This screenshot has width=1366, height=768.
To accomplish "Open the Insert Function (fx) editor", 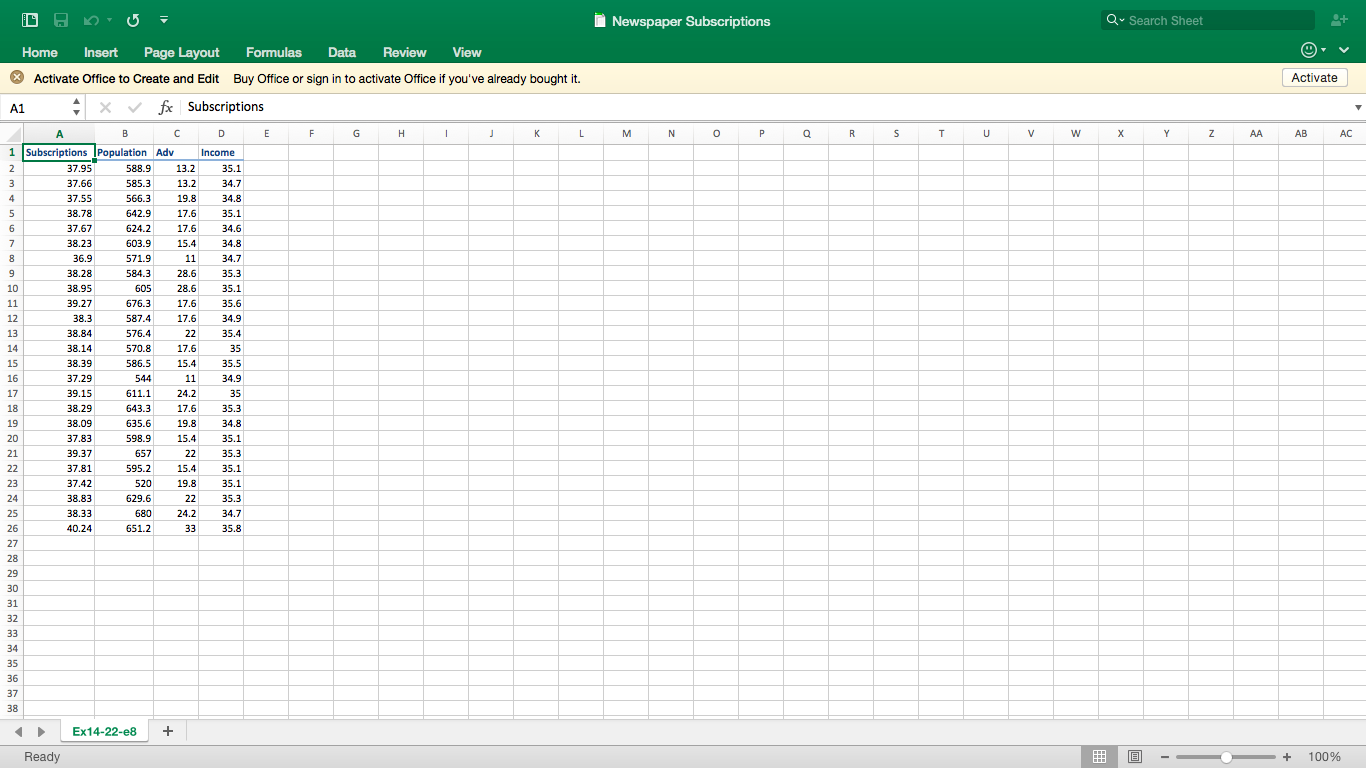I will click(165, 106).
